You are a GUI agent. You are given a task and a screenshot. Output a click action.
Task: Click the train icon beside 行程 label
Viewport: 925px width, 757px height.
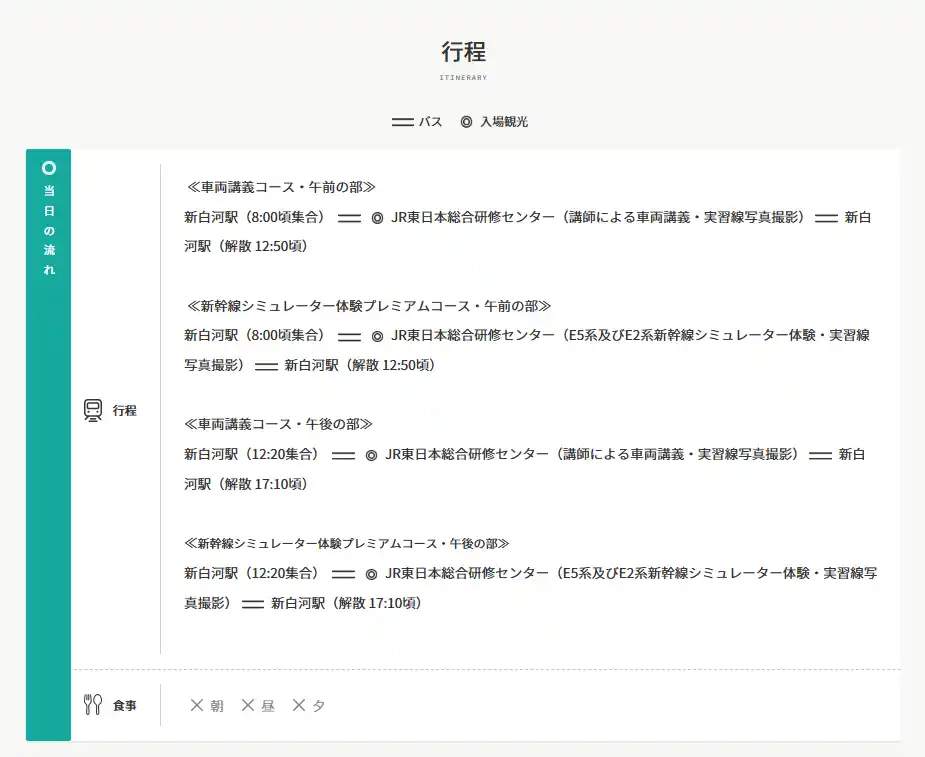pyautogui.click(x=93, y=409)
